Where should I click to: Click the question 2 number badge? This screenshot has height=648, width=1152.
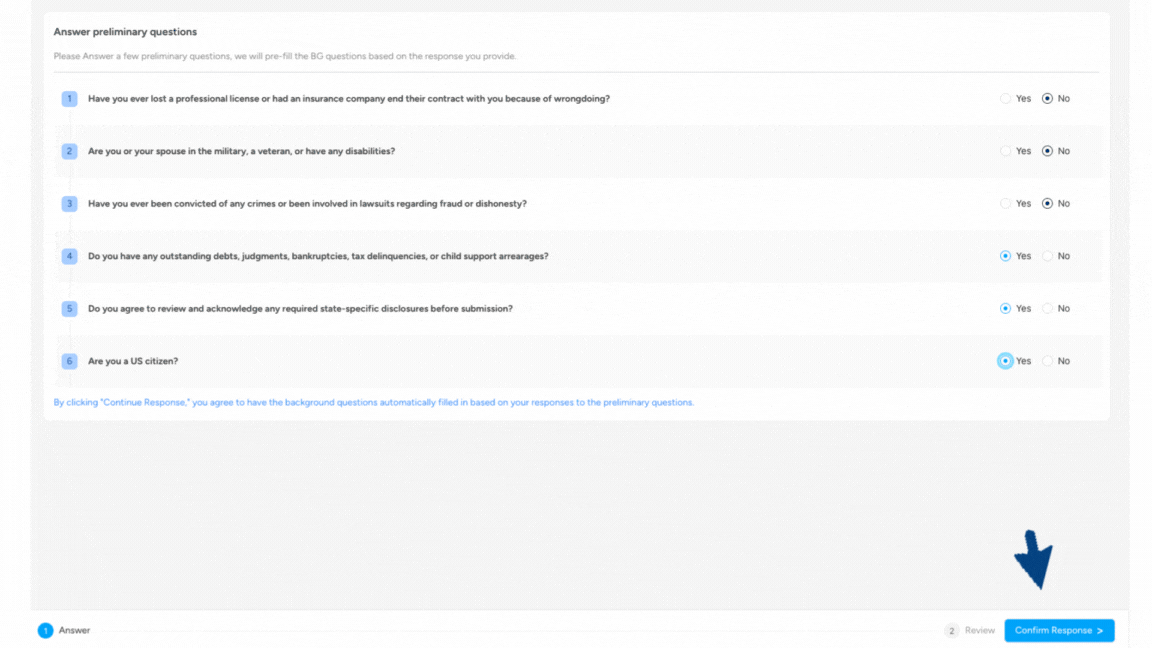69,151
